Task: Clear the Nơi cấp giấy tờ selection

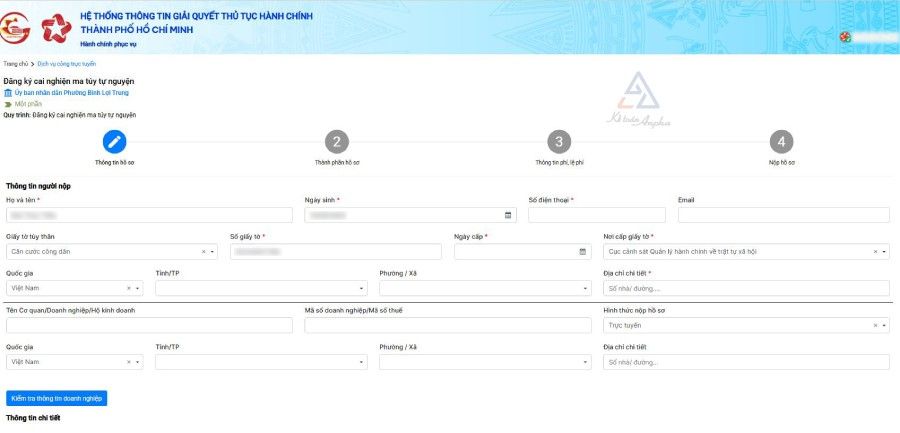Action: coord(874,252)
